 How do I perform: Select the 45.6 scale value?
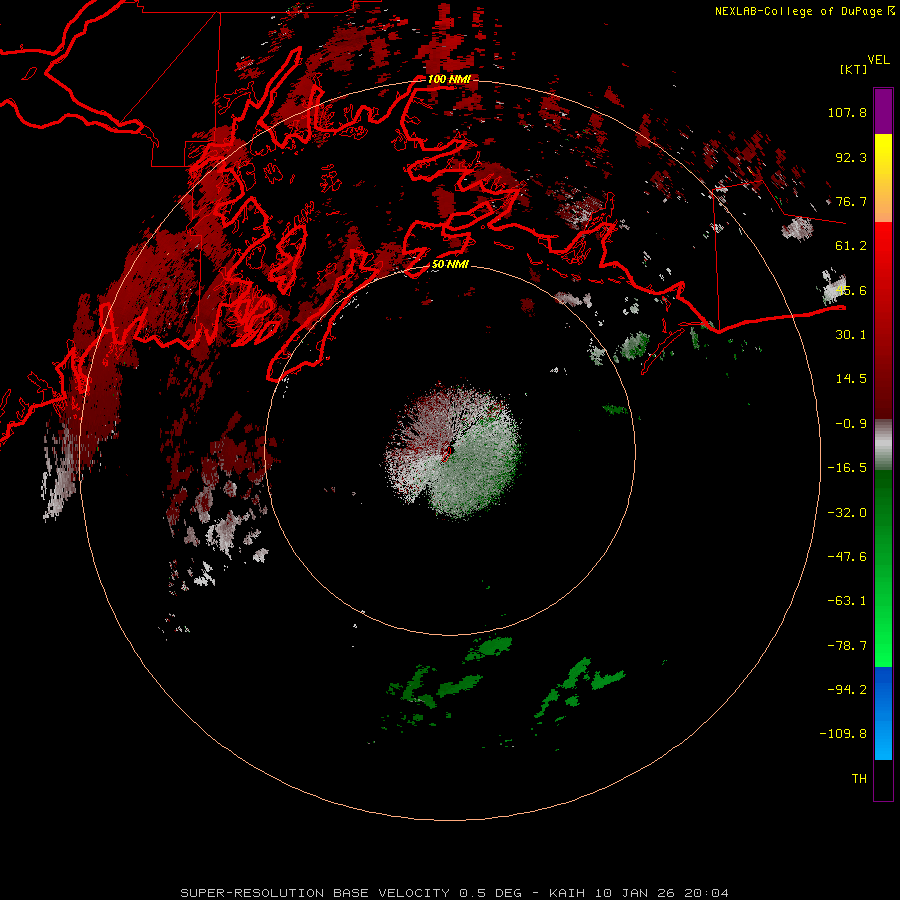pos(851,290)
